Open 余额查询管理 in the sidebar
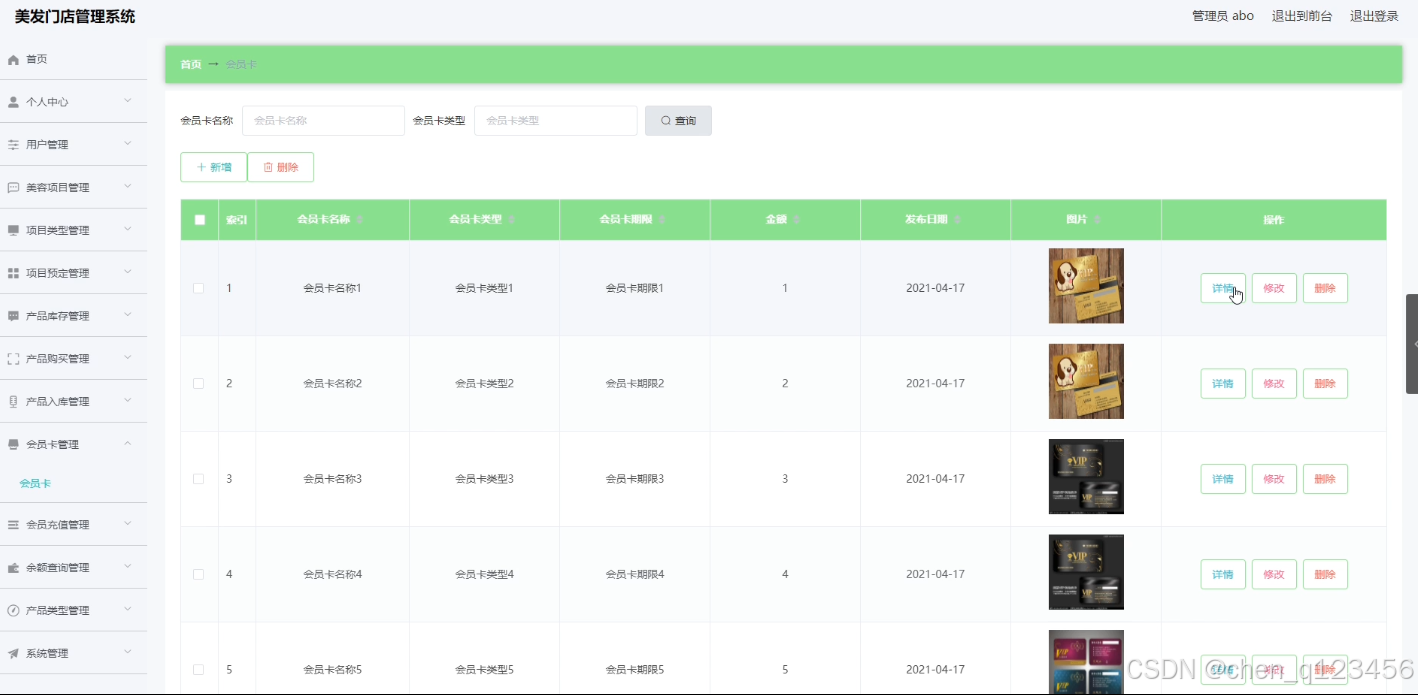1418x695 pixels. click(x=73, y=568)
